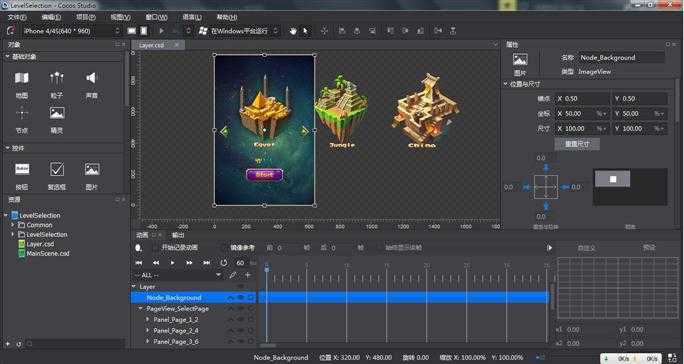Open the 项目 menu

tap(86, 17)
